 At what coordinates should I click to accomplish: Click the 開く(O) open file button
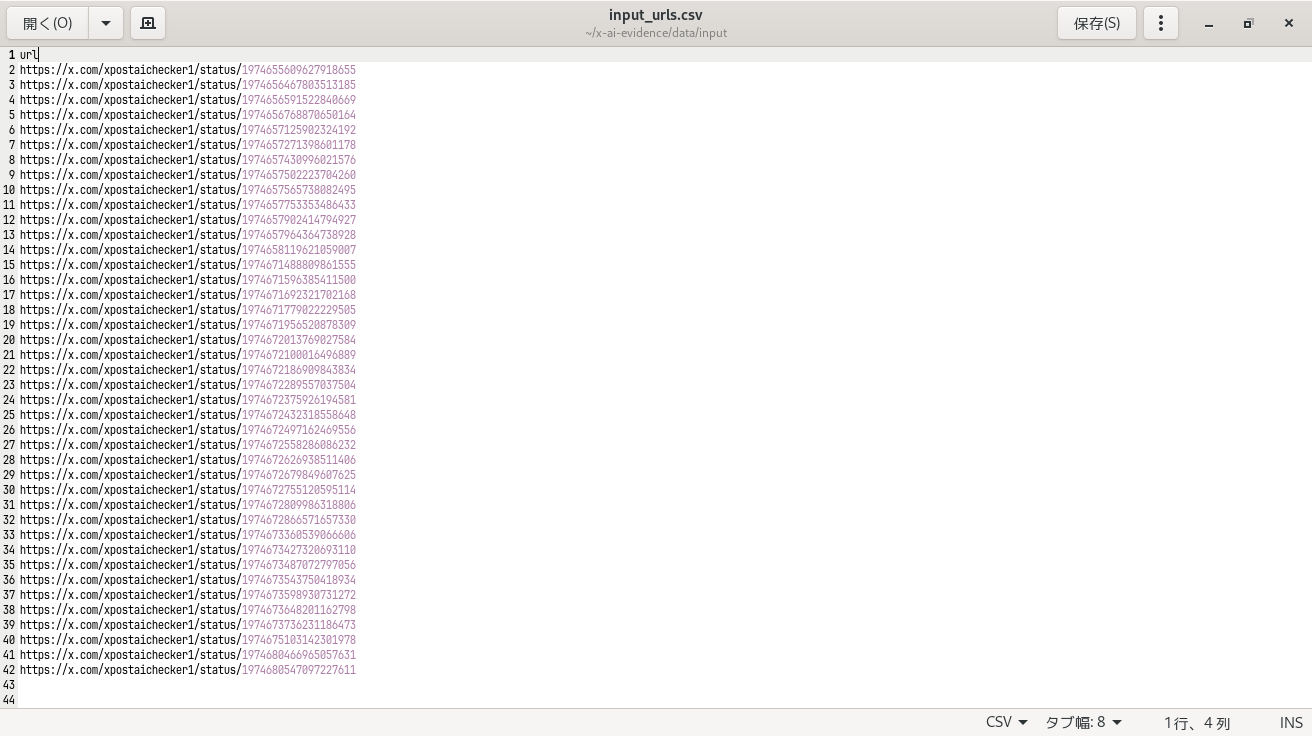coord(48,23)
